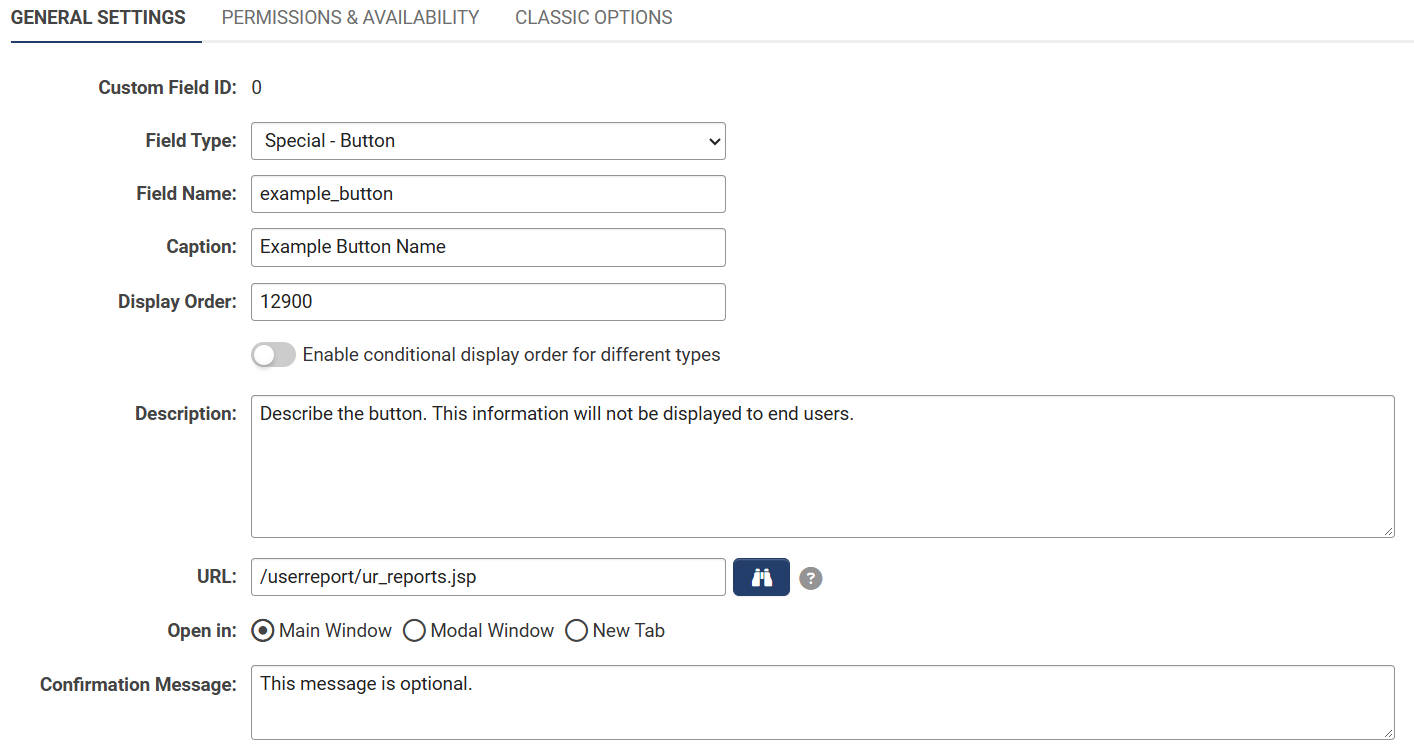
Task: Click the Description textarea resize handle
Action: 1388,531
